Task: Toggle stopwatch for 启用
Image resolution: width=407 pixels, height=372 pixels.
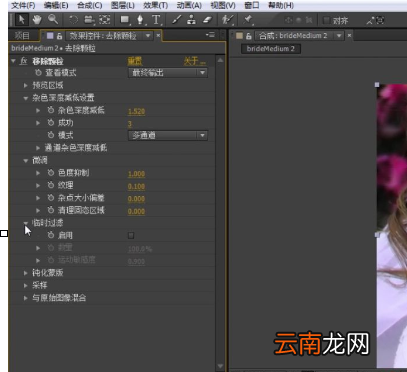Action: click(51, 235)
